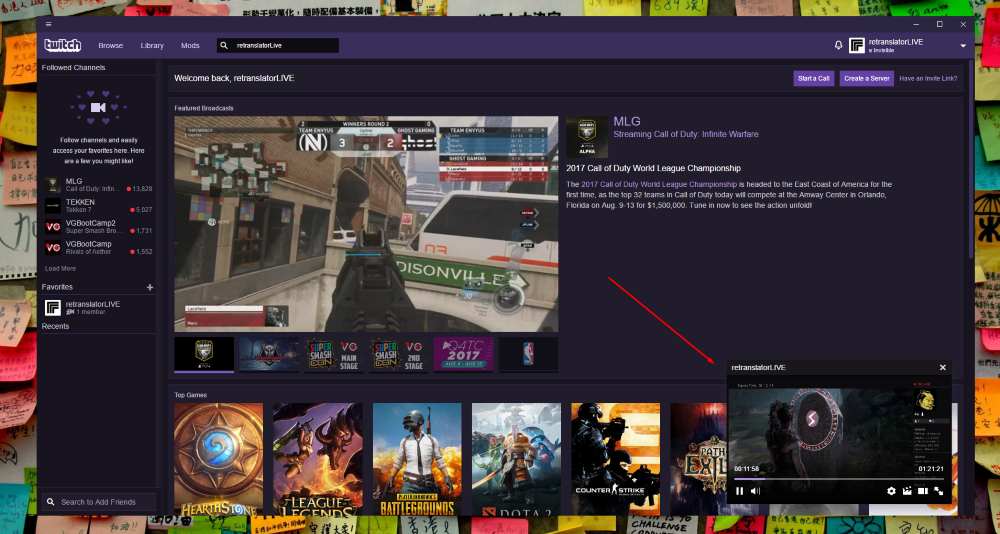The image size is (1000, 534).
Task: Open the notifications bell
Action: 838,45
